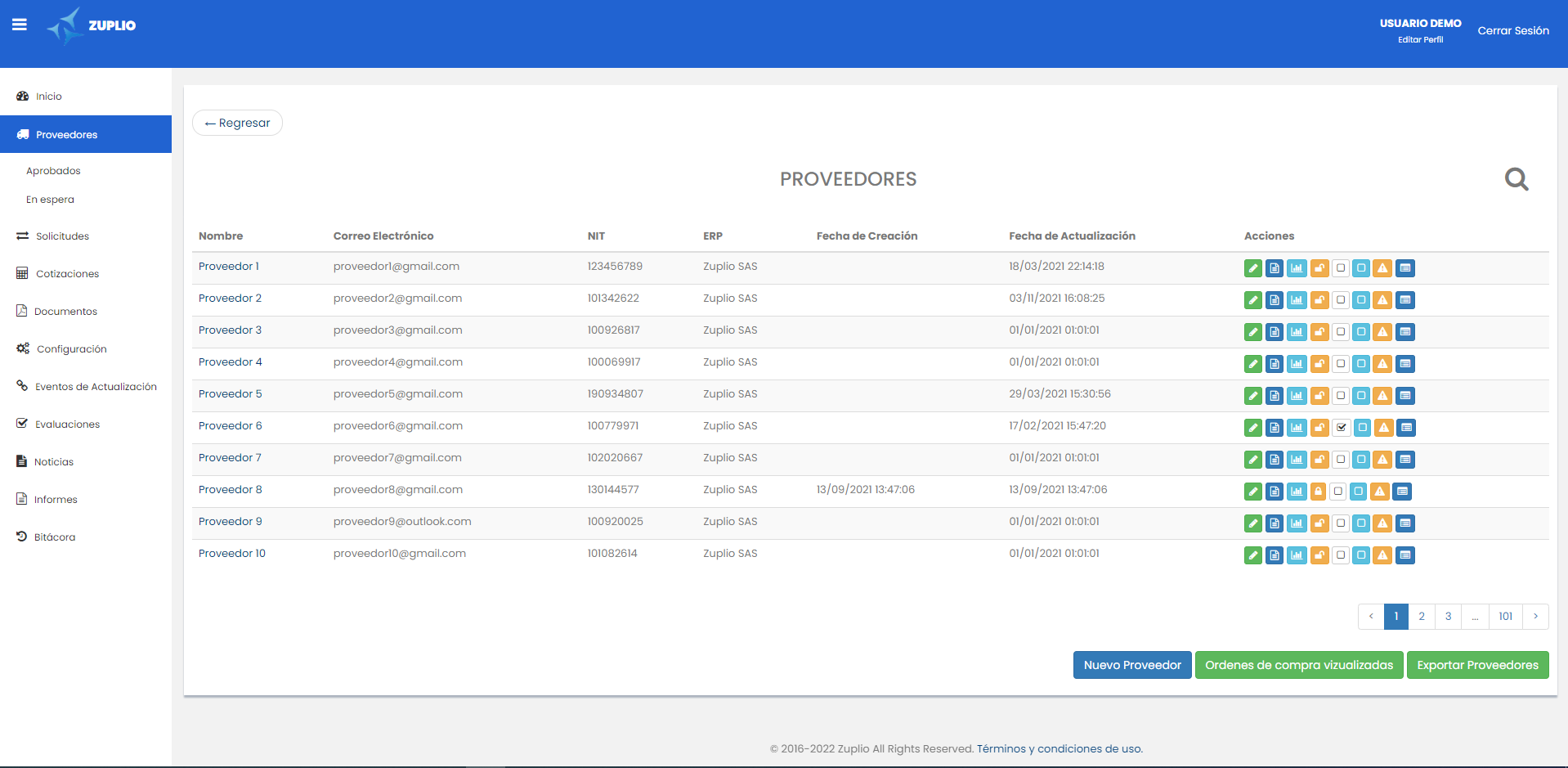Check the white checkbox for Proveedor 1
The width and height of the screenshot is (1568, 768).
point(1341,268)
